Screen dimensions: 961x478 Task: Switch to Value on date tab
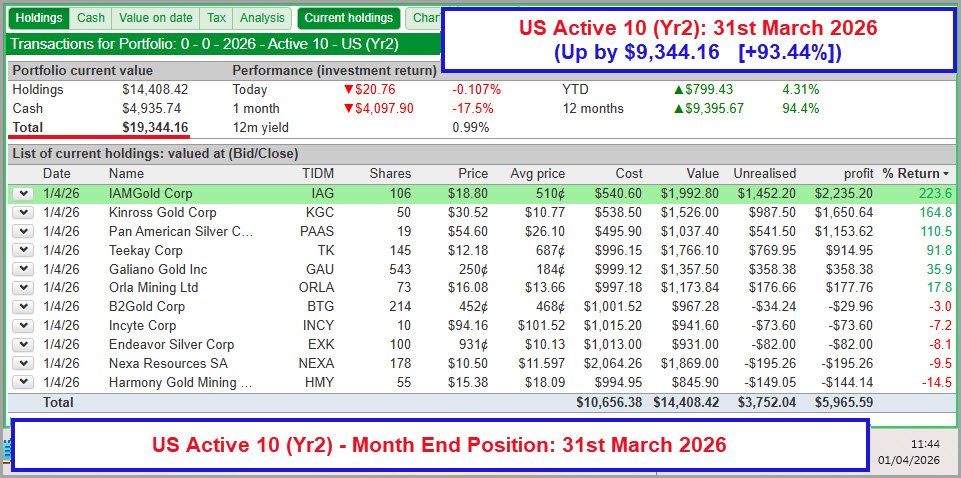coord(155,18)
